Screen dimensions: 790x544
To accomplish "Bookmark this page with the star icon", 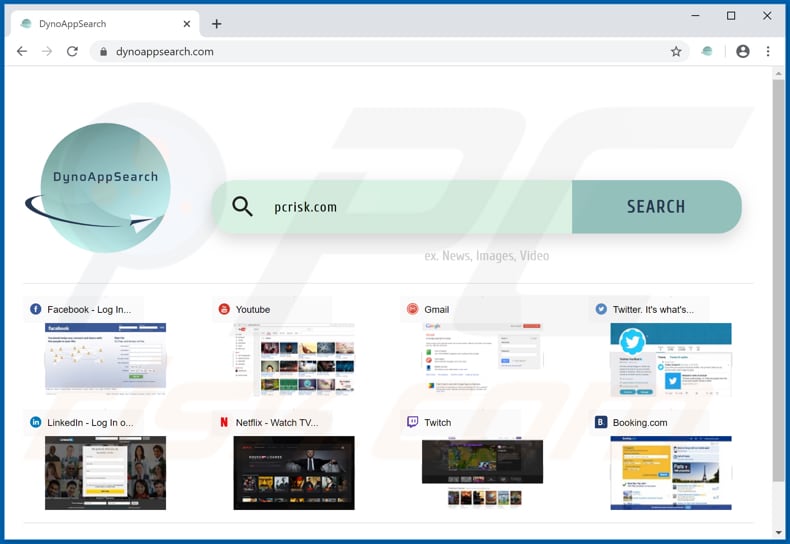I will coord(676,51).
